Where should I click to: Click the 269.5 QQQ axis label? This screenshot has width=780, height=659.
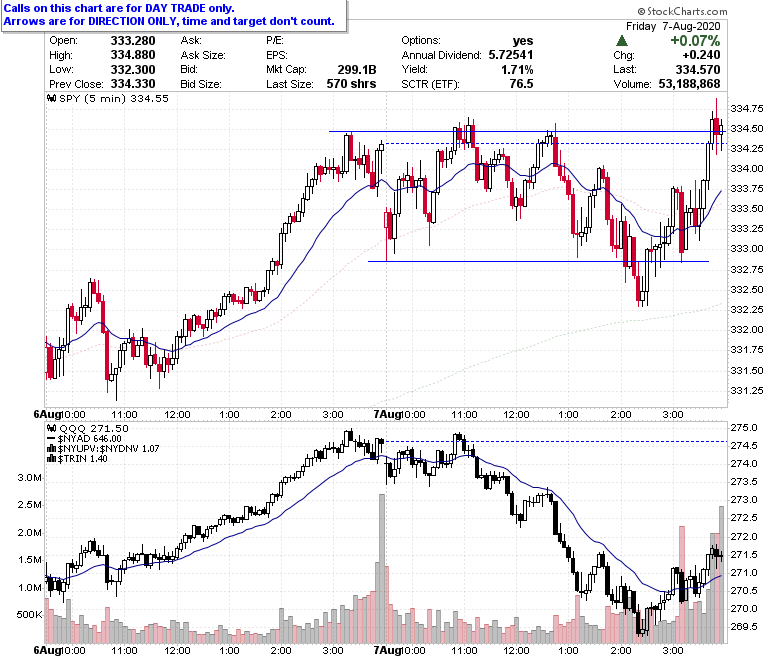coord(744,627)
